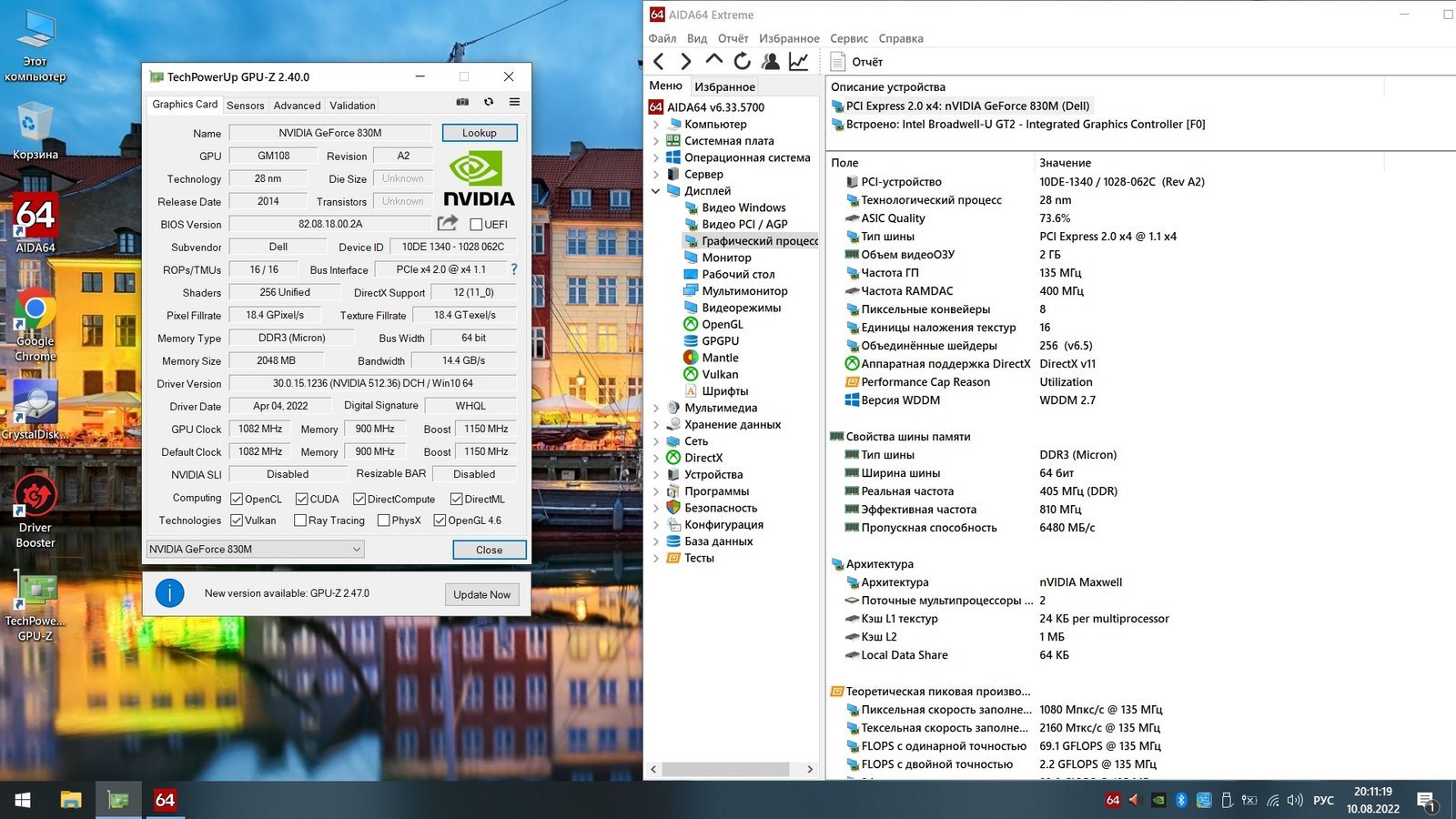Expand the Тесты tree node

[656, 558]
